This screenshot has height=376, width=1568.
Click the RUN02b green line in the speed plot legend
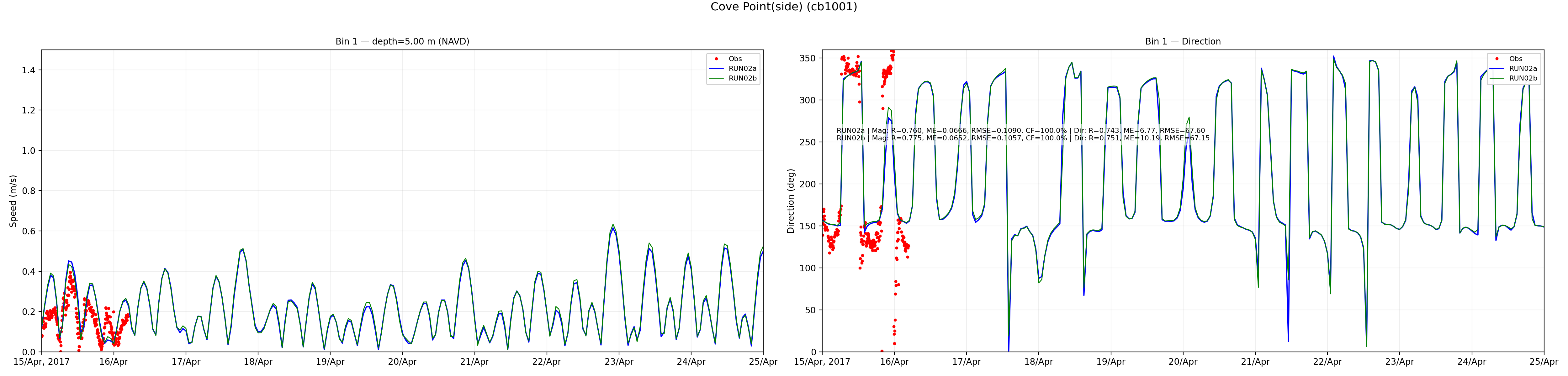717,78
